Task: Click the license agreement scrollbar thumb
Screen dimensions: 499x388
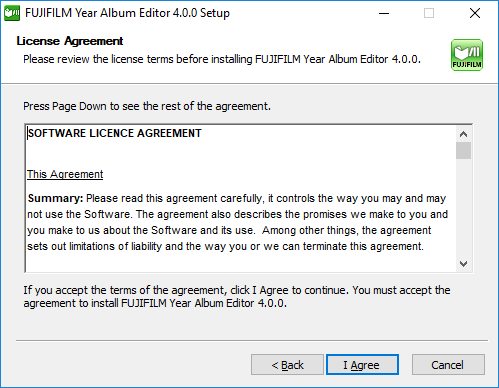Action: click(x=463, y=151)
